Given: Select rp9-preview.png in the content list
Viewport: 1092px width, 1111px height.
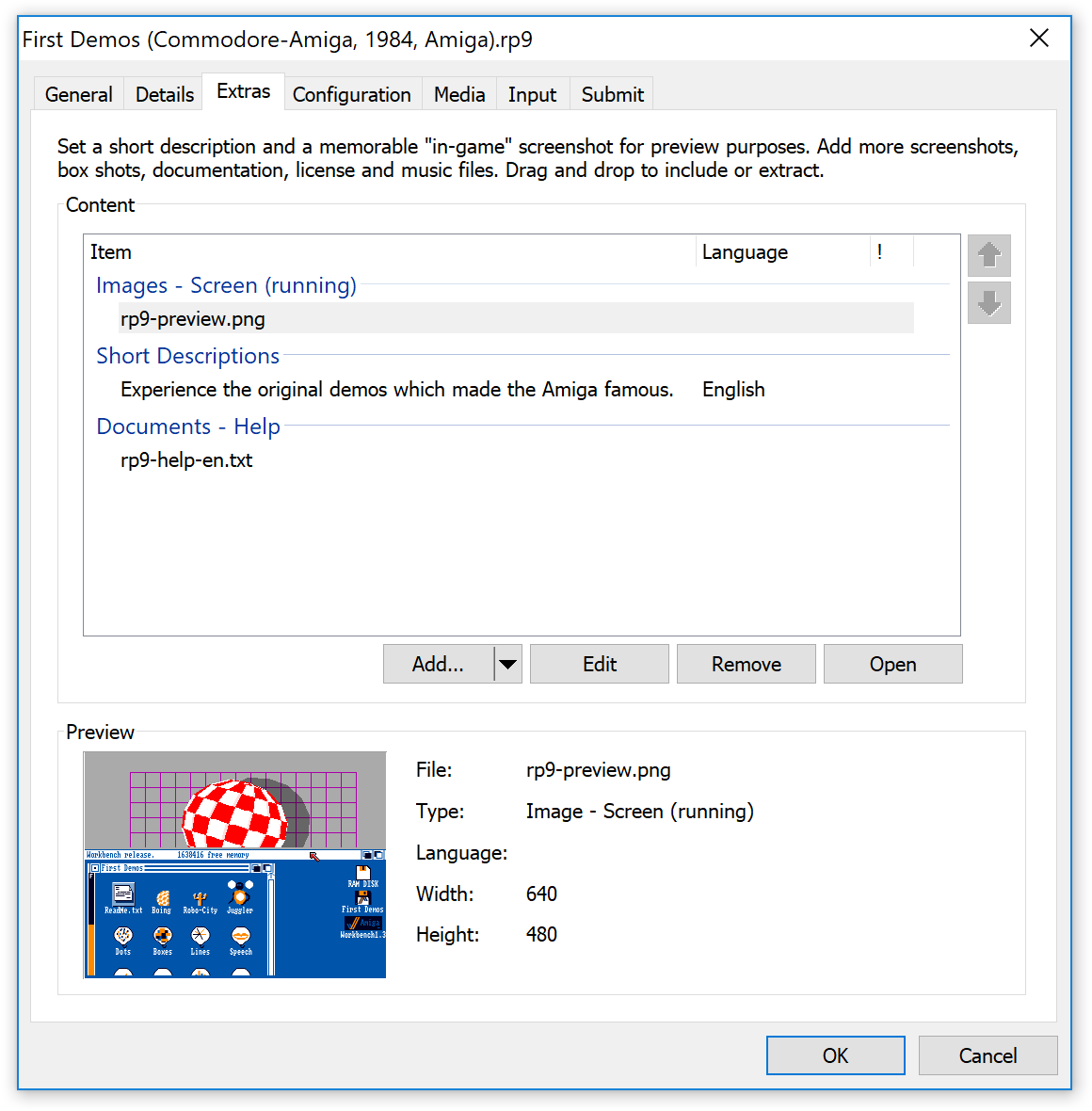Looking at the screenshot, I should tap(193, 319).
